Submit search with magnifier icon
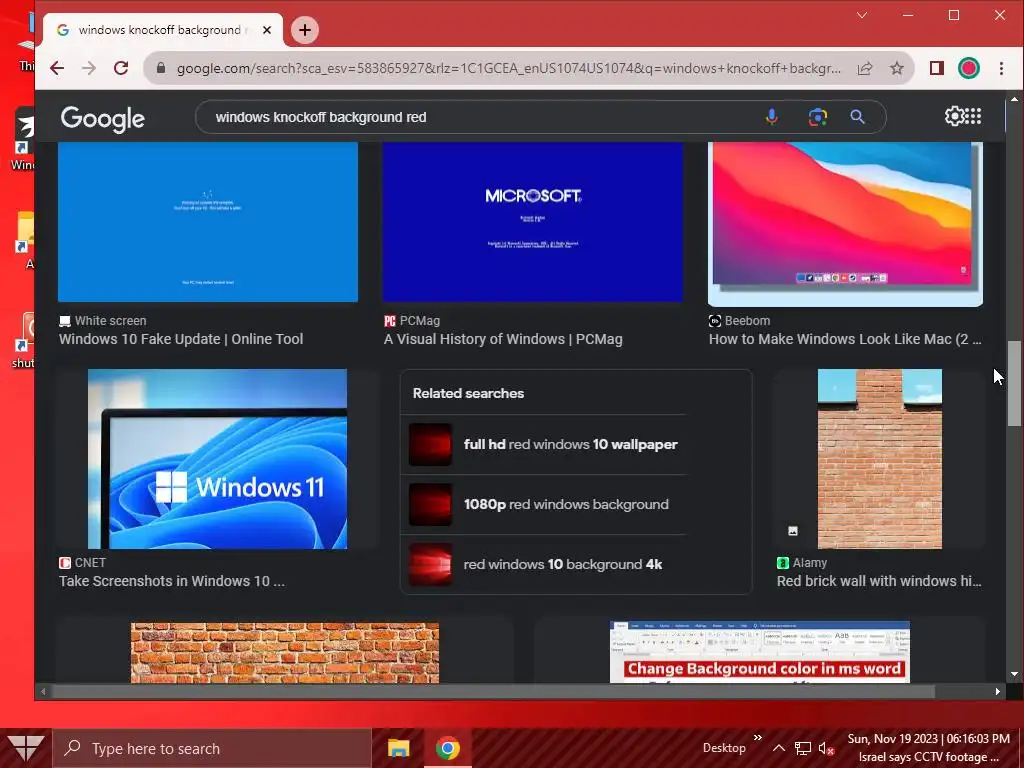 [x=857, y=117]
